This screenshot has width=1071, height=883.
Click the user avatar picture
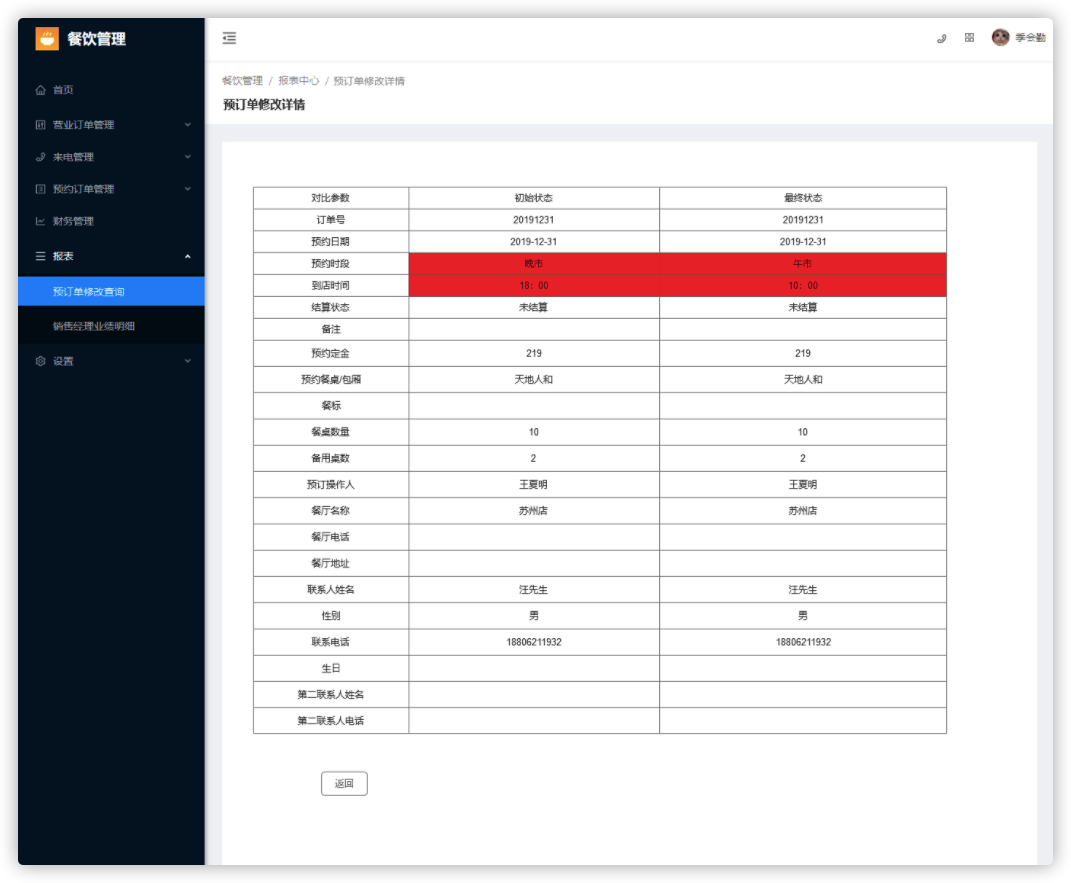[x=1001, y=38]
